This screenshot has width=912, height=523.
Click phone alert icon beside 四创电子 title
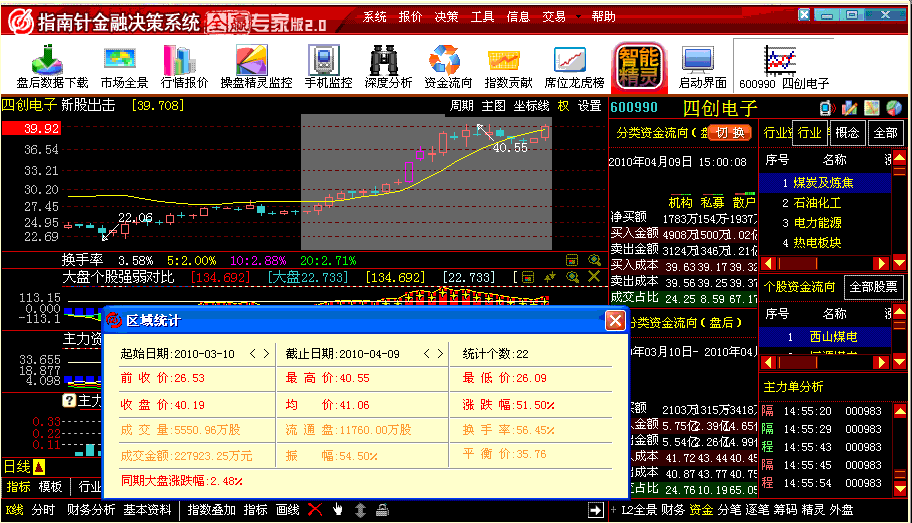tap(826, 108)
